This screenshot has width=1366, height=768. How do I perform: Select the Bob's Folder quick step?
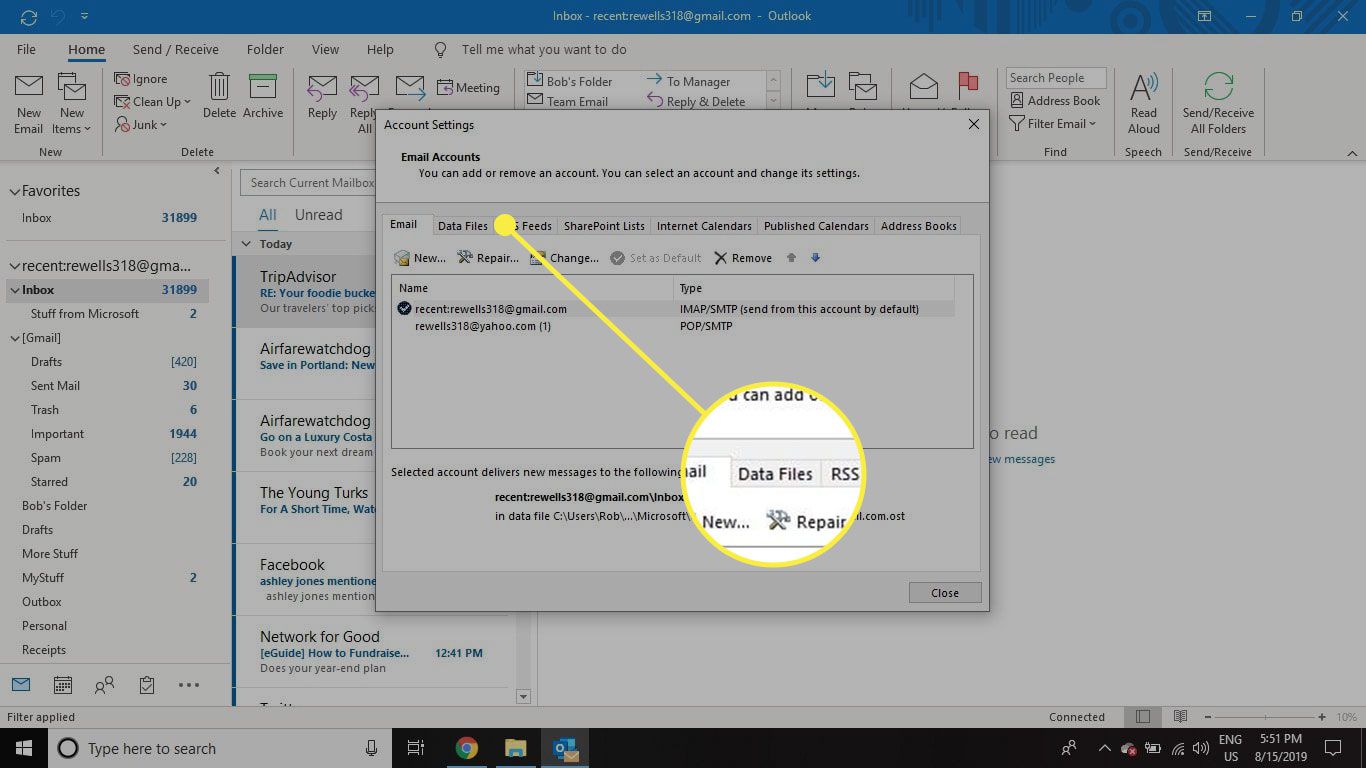tap(568, 81)
